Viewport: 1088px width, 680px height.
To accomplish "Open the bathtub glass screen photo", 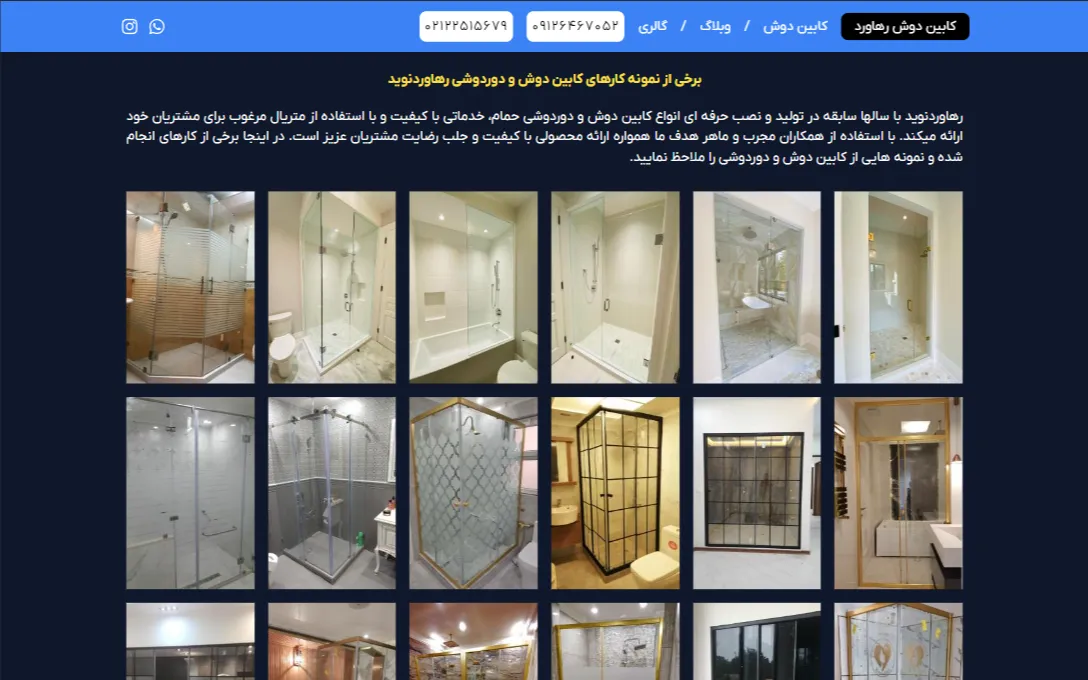I will pyautogui.click(x=473, y=287).
